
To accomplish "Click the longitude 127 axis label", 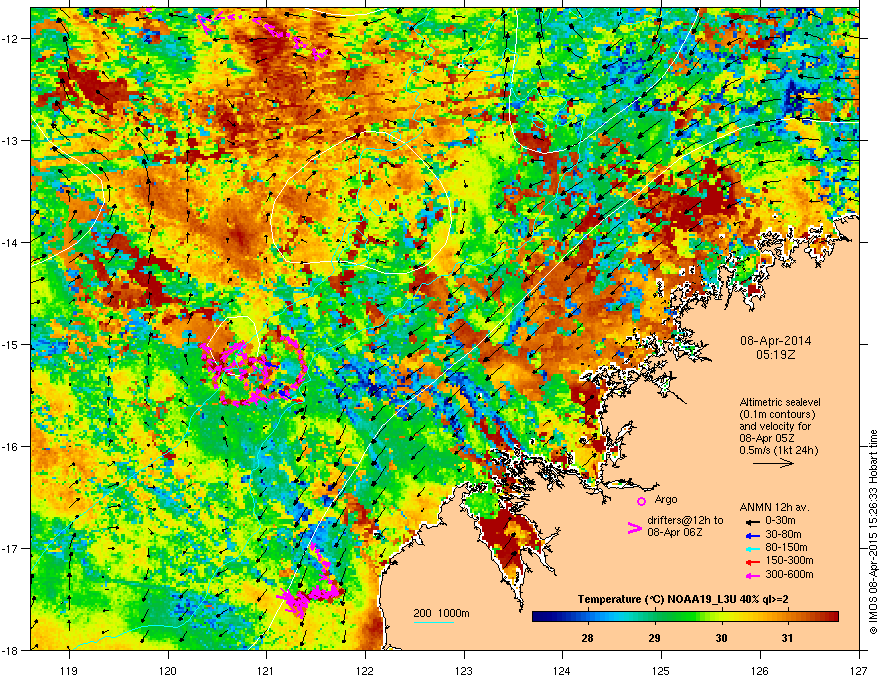I will point(859,670).
